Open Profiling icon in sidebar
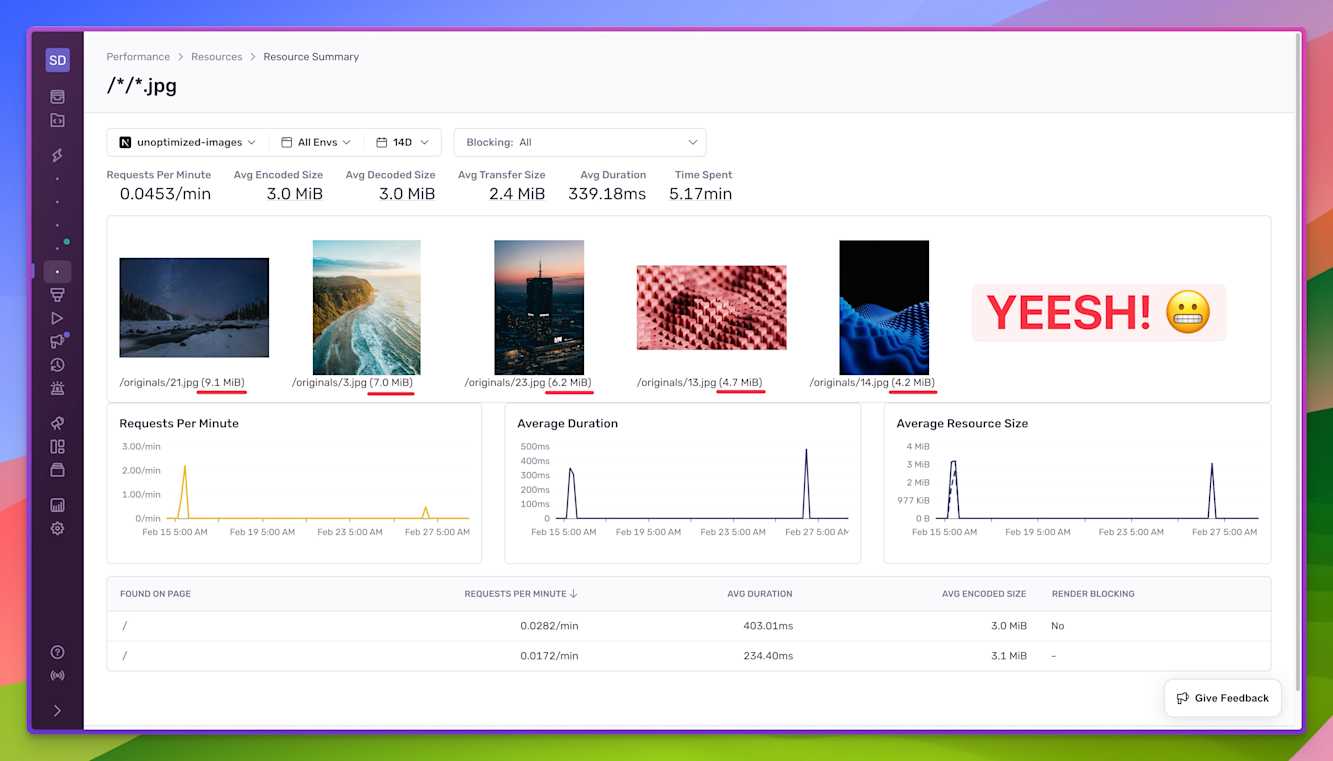The height and width of the screenshot is (761, 1333). 57,294
